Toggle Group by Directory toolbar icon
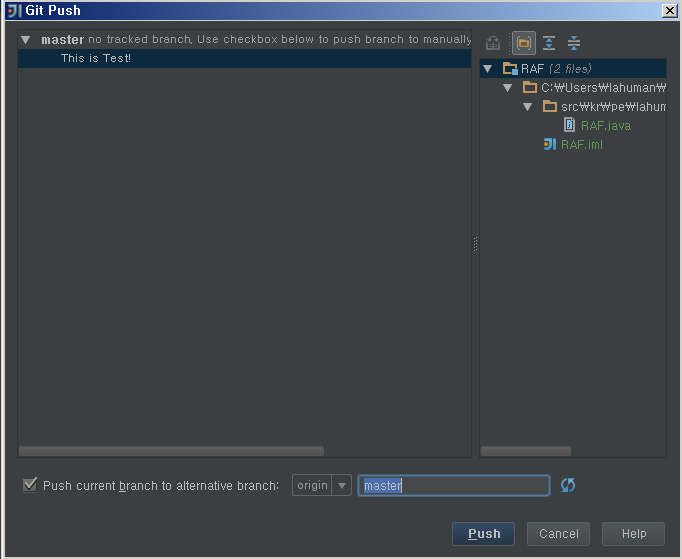 (x=524, y=43)
